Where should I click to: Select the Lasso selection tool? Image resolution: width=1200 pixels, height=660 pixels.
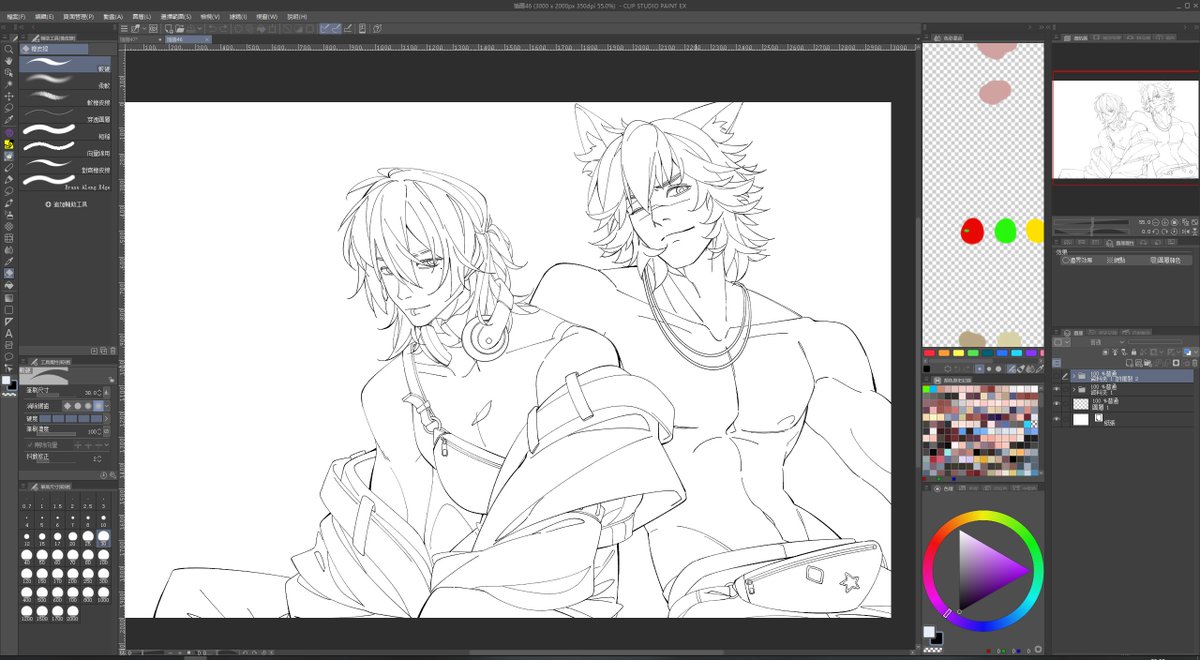pos(9,108)
